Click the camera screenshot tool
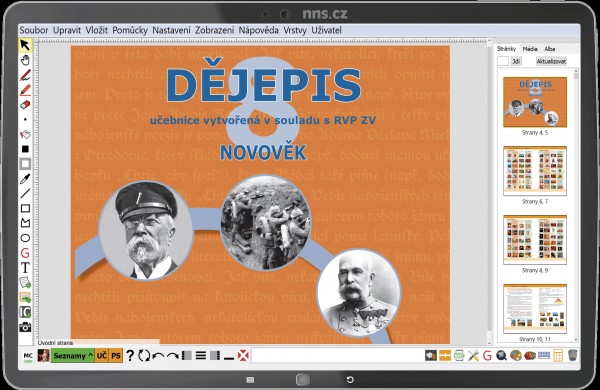 point(25,327)
